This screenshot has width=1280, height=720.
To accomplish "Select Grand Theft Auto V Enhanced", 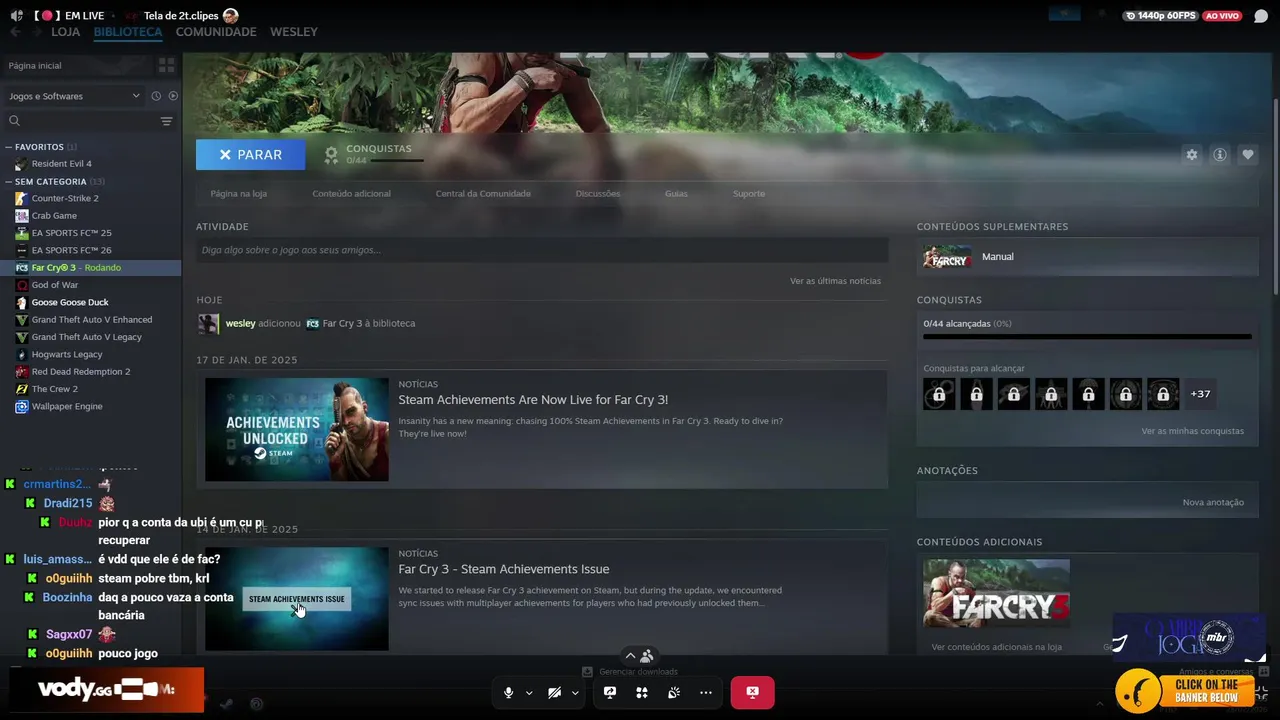I will point(92,320).
